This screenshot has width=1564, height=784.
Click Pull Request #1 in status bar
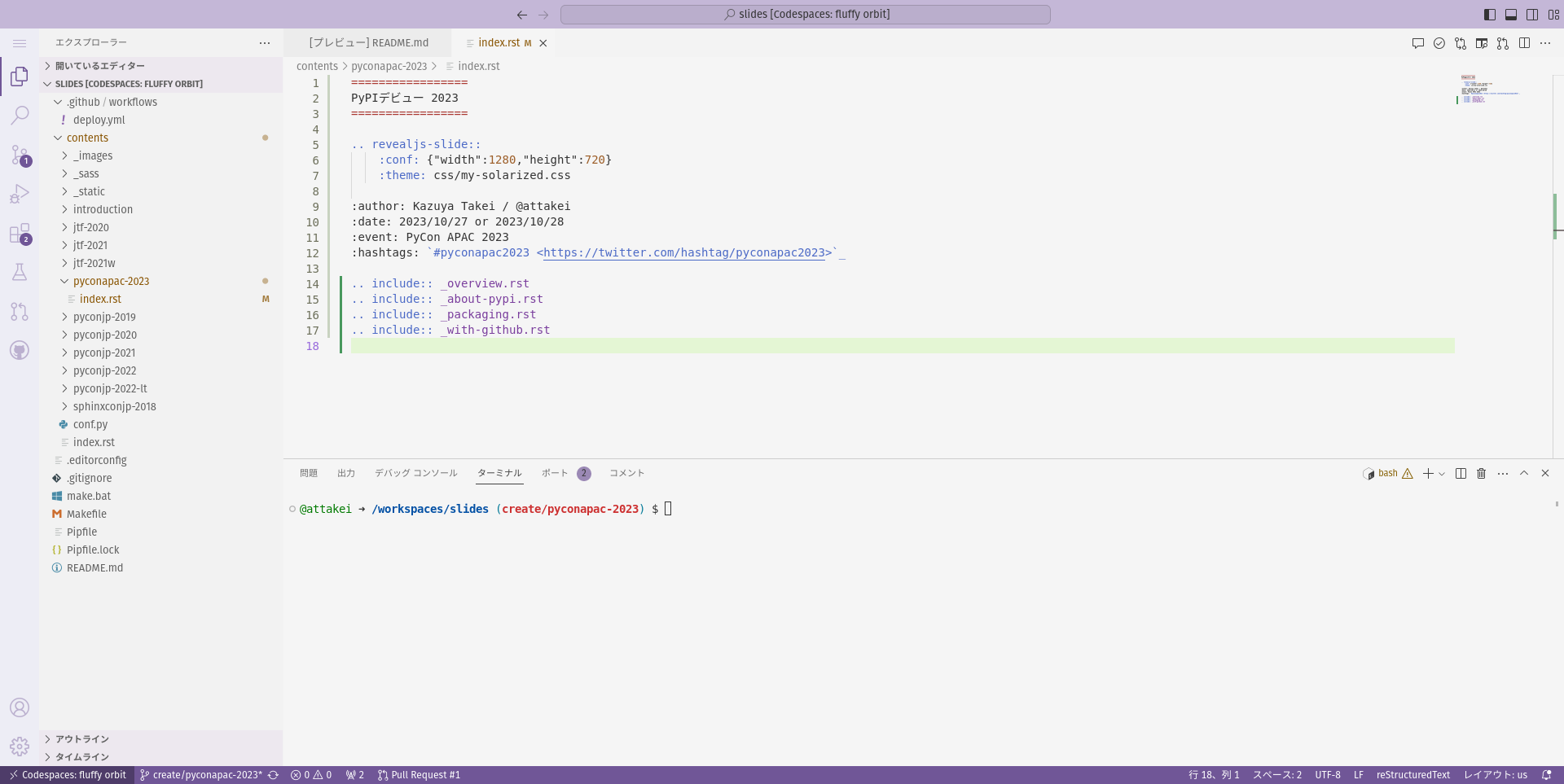click(420, 775)
